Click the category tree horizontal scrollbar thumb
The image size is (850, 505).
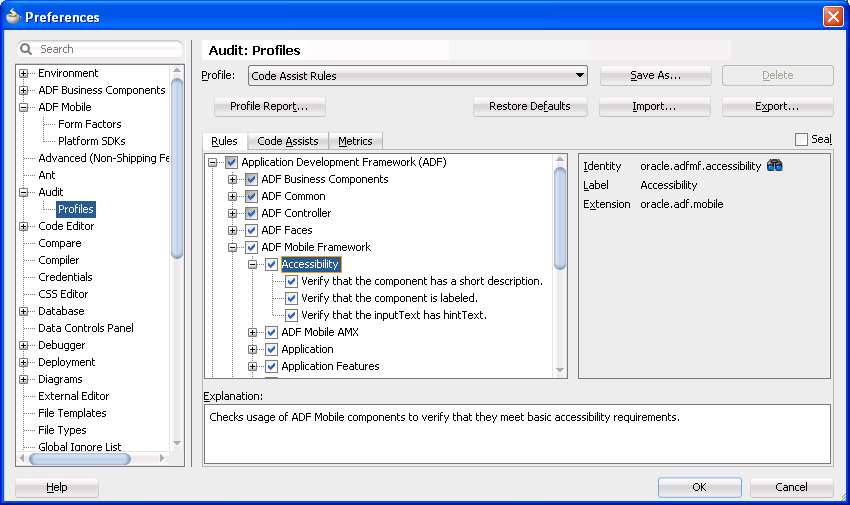pyautogui.click(x=80, y=459)
